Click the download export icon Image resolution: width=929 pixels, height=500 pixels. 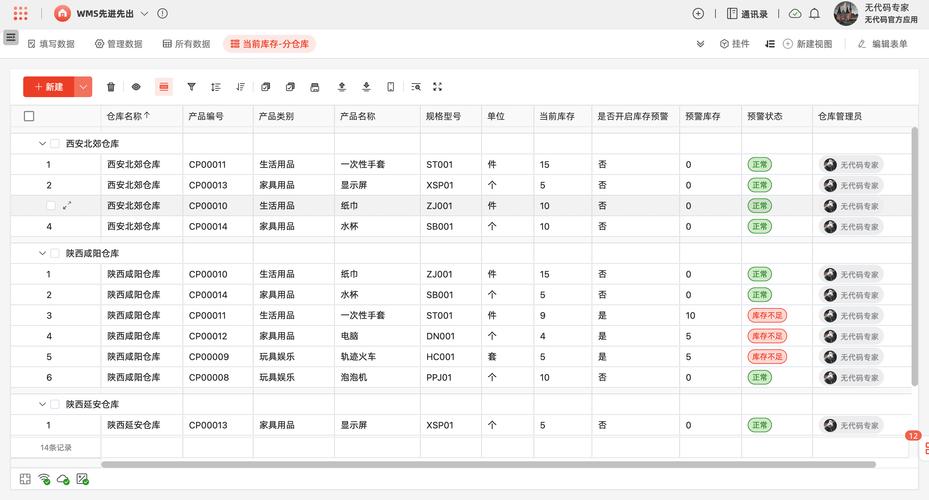[x=366, y=87]
